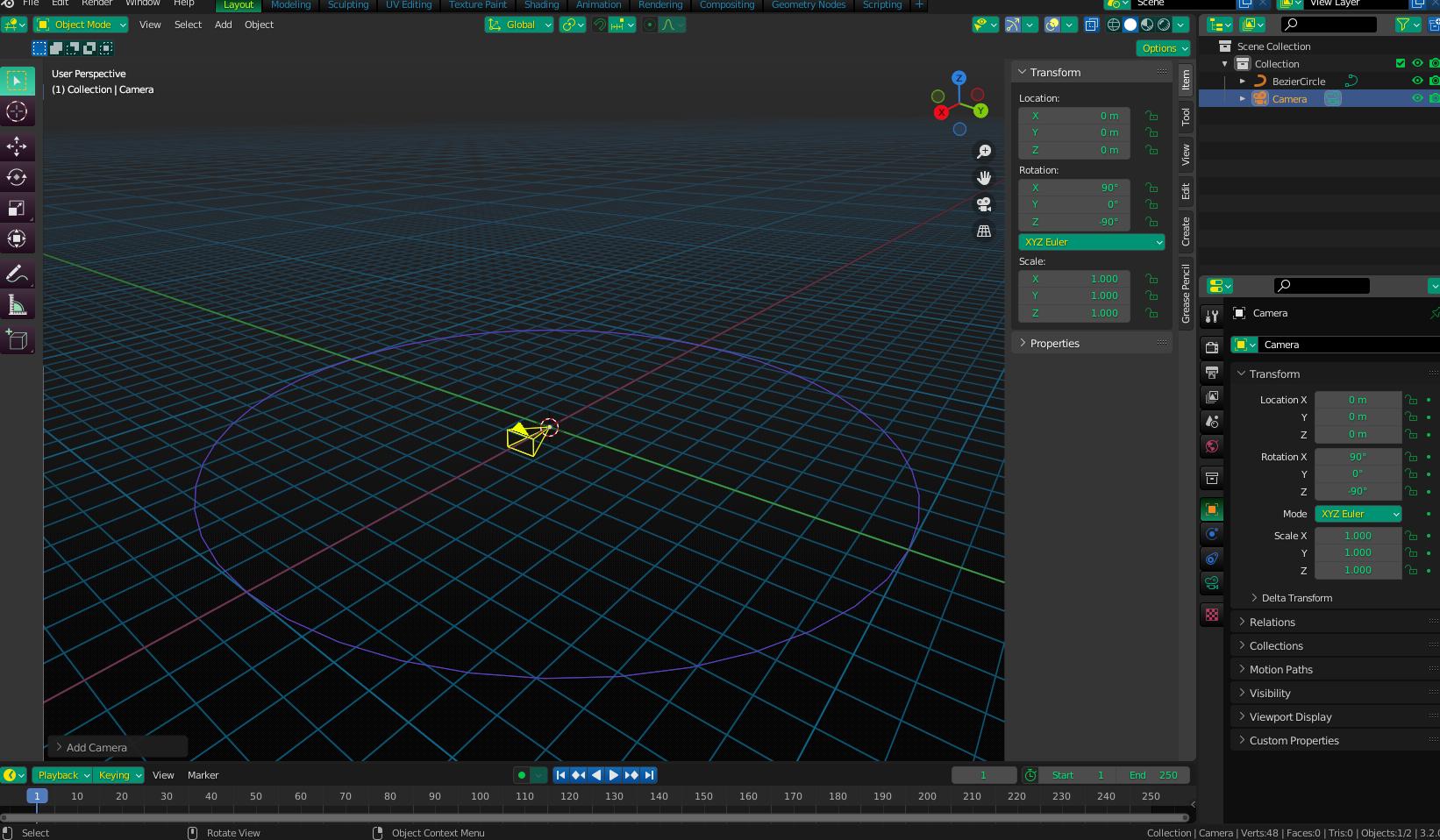Choose the Rotate tool
Screen dimensions: 1440x840
pyautogui.click(x=17, y=176)
